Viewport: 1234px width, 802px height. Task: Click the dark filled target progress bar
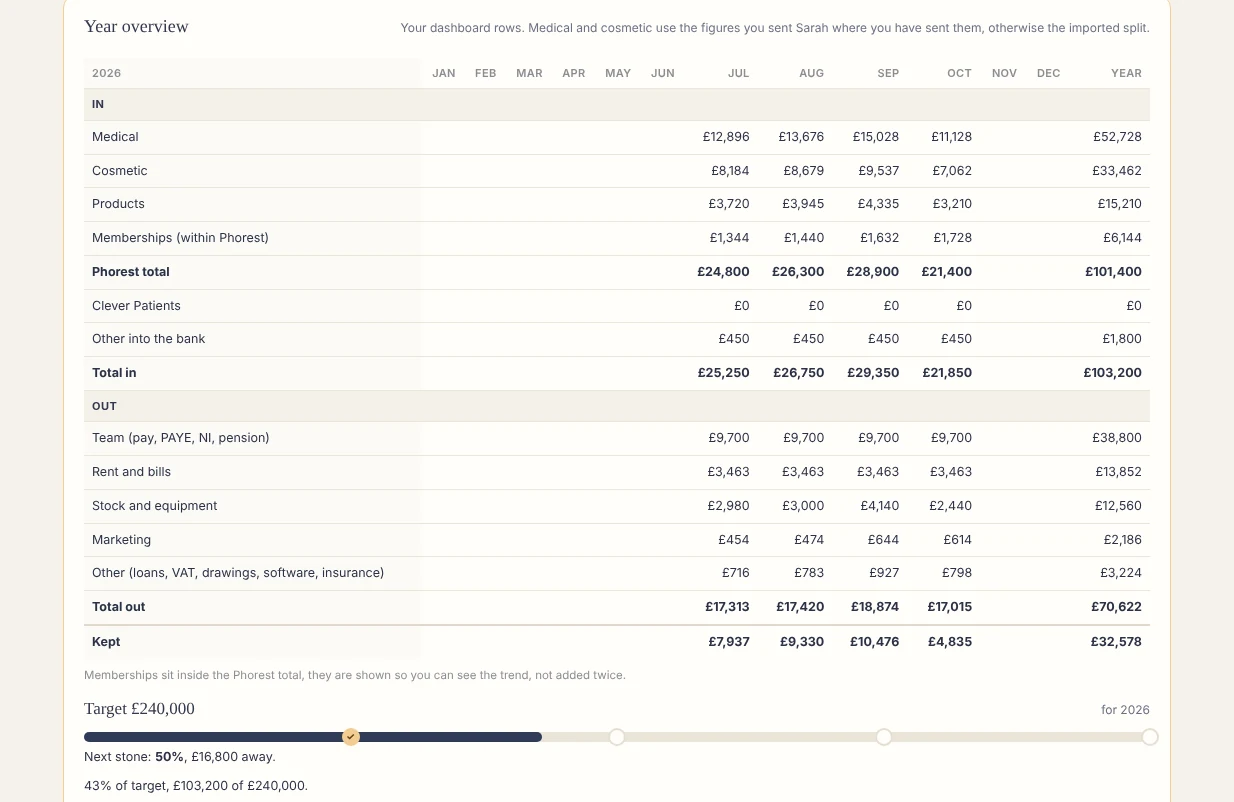point(313,737)
